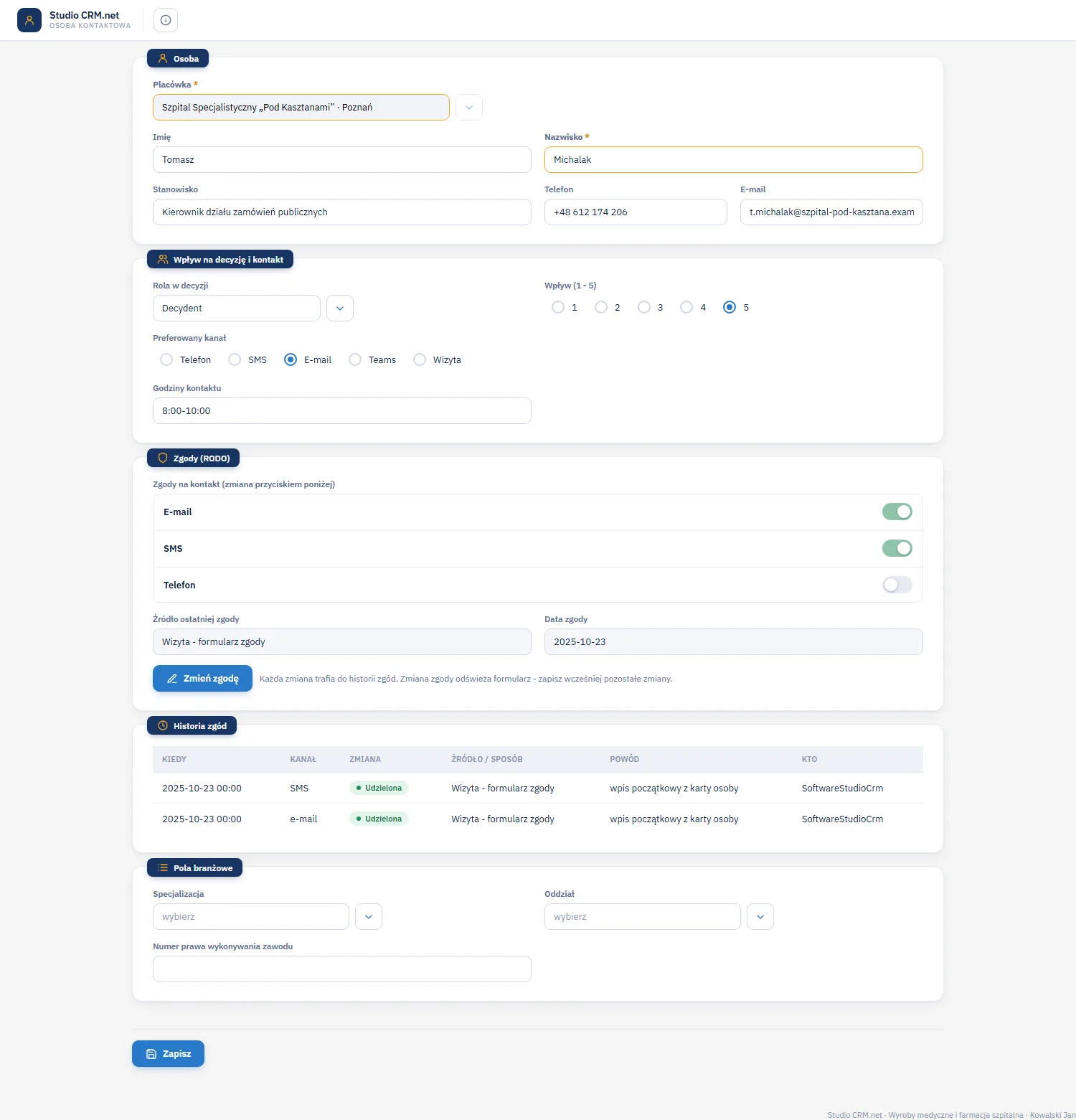Click the Imię input field
The image size is (1076, 1120).
(x=342, y=160)
